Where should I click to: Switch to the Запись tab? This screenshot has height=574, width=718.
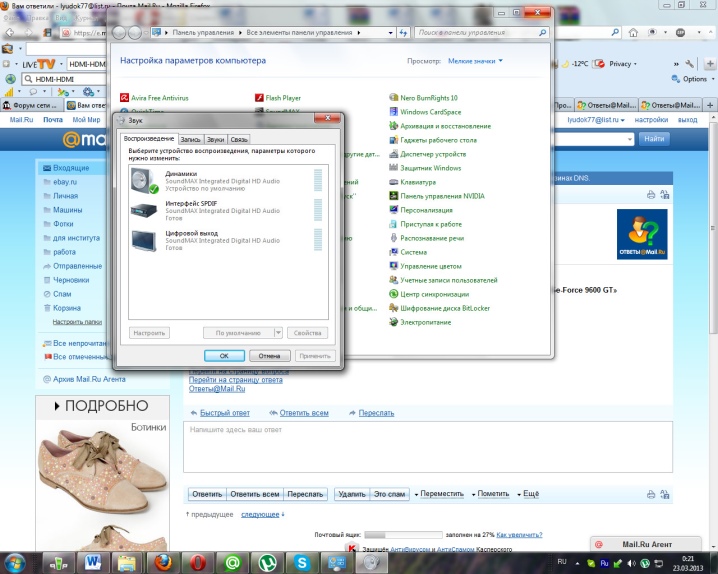point(190,140)
